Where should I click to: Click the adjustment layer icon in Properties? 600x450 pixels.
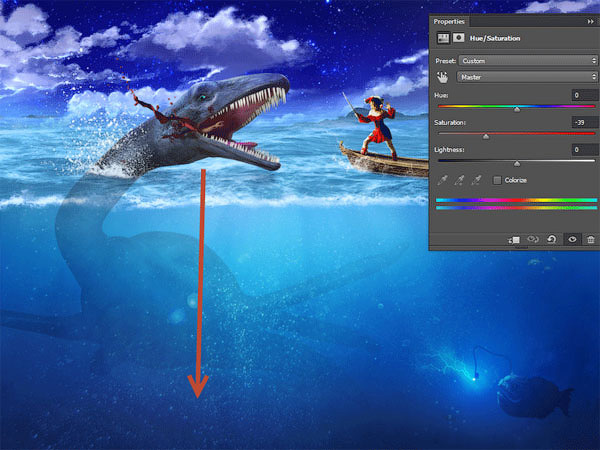tap(443, 38)
